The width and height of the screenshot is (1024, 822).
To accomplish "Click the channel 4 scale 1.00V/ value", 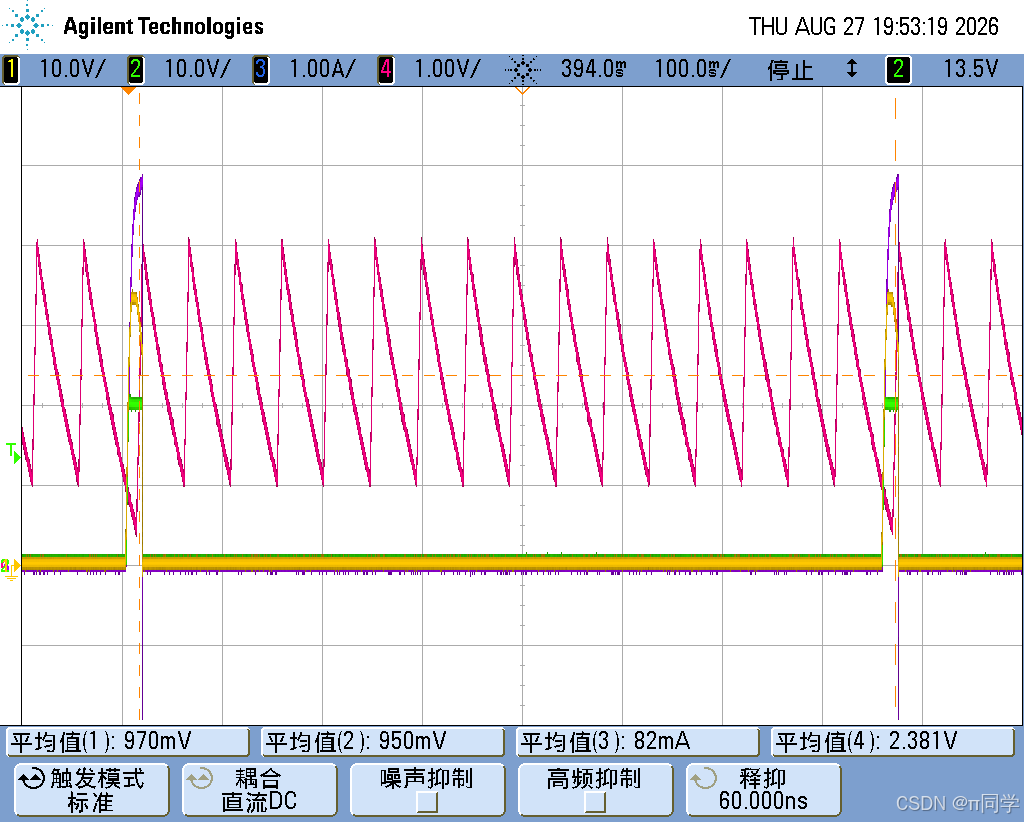I will point(447,69).
